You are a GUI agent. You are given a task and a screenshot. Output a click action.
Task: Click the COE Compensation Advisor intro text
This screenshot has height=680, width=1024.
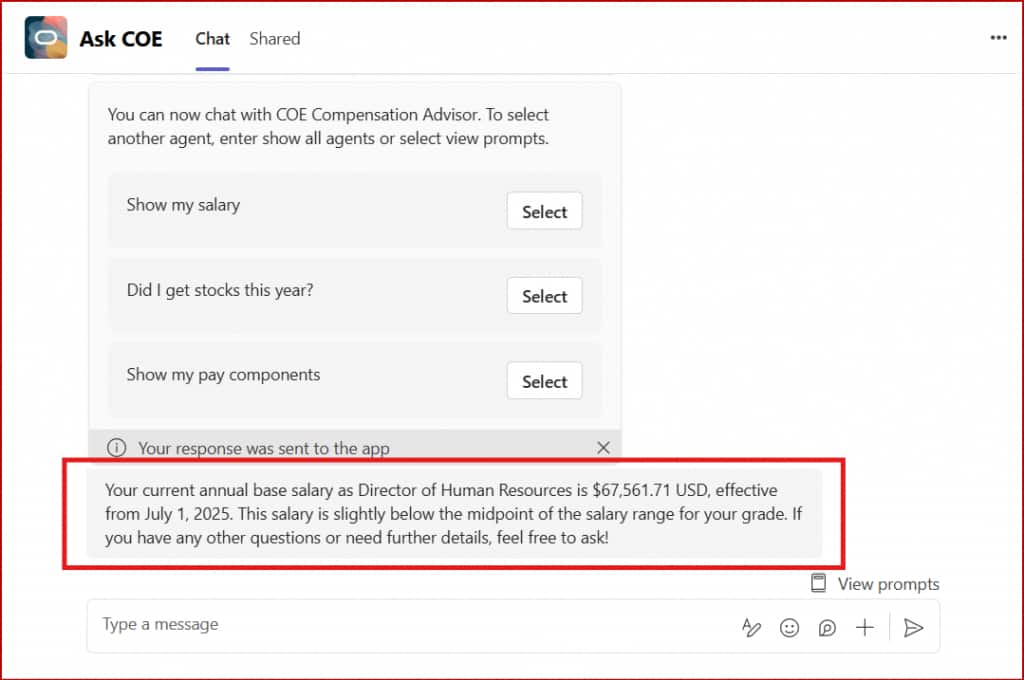(x=328, y=127)
